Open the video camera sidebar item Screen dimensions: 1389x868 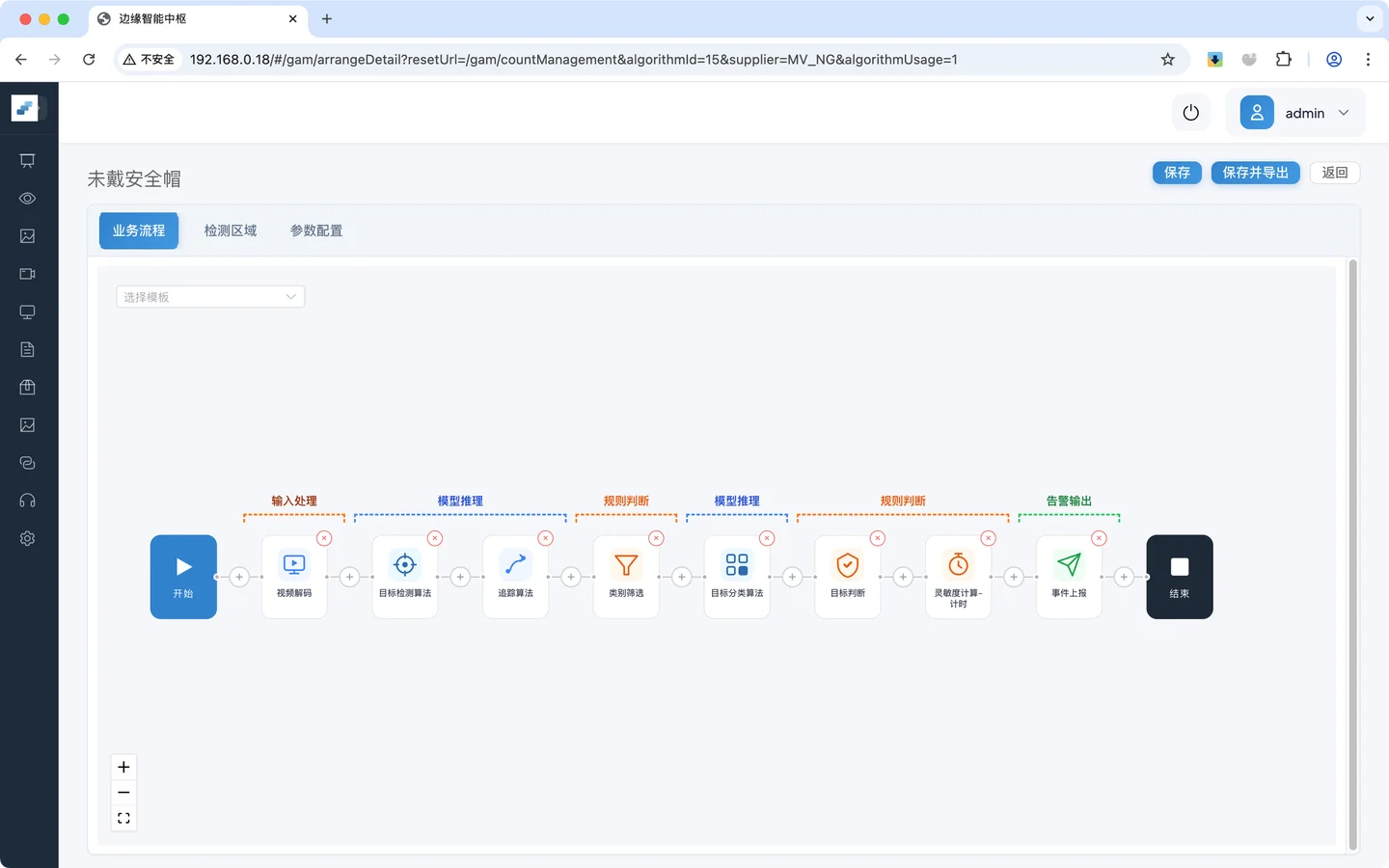click(x=27, y=274)
